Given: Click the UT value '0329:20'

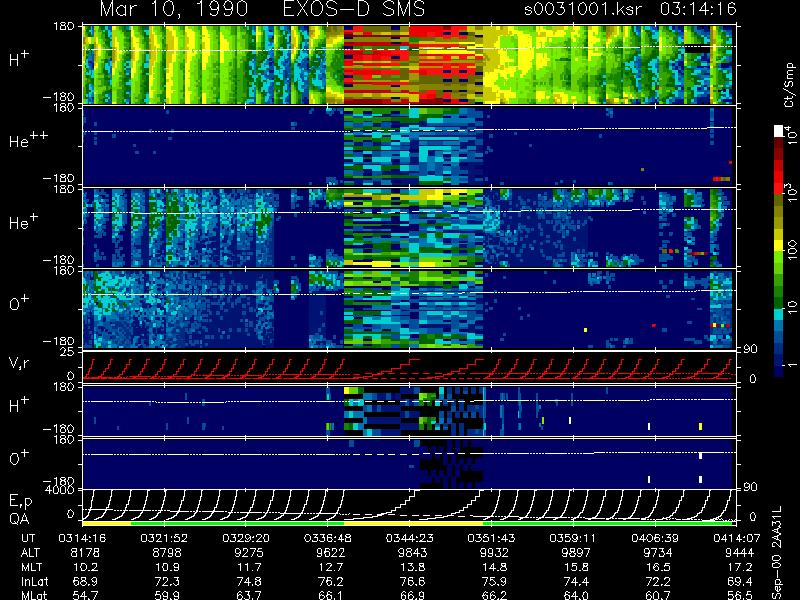Looking at the screenshot, I should click(246, 538).
